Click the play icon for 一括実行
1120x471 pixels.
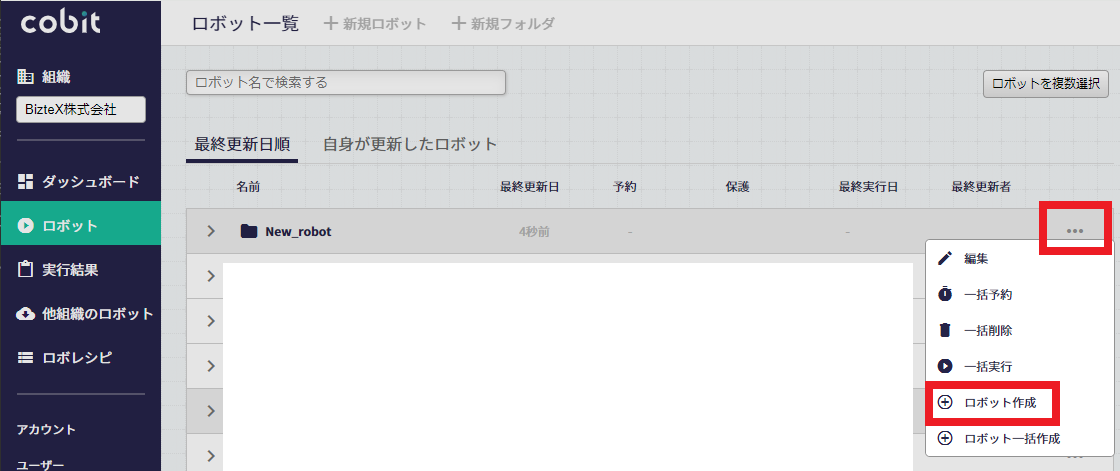pyautogui.click(x=945, y=366)
